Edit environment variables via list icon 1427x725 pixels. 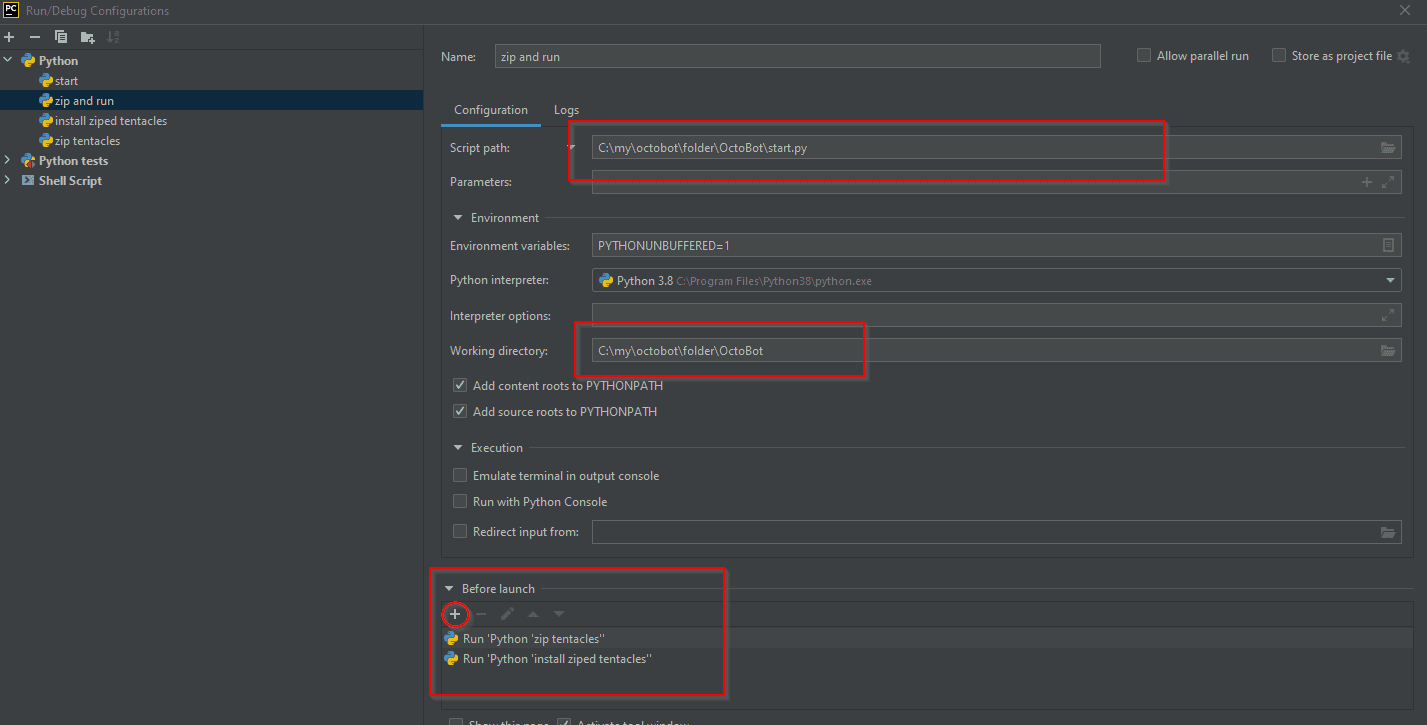point(1388,246)
